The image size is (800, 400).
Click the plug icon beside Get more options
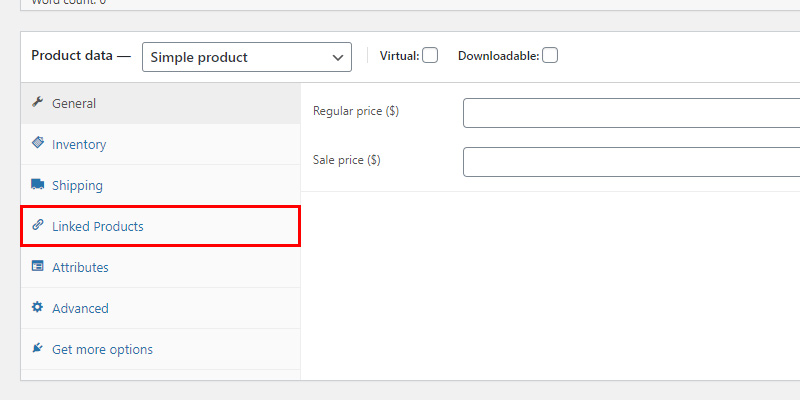[x=37, y=348]
